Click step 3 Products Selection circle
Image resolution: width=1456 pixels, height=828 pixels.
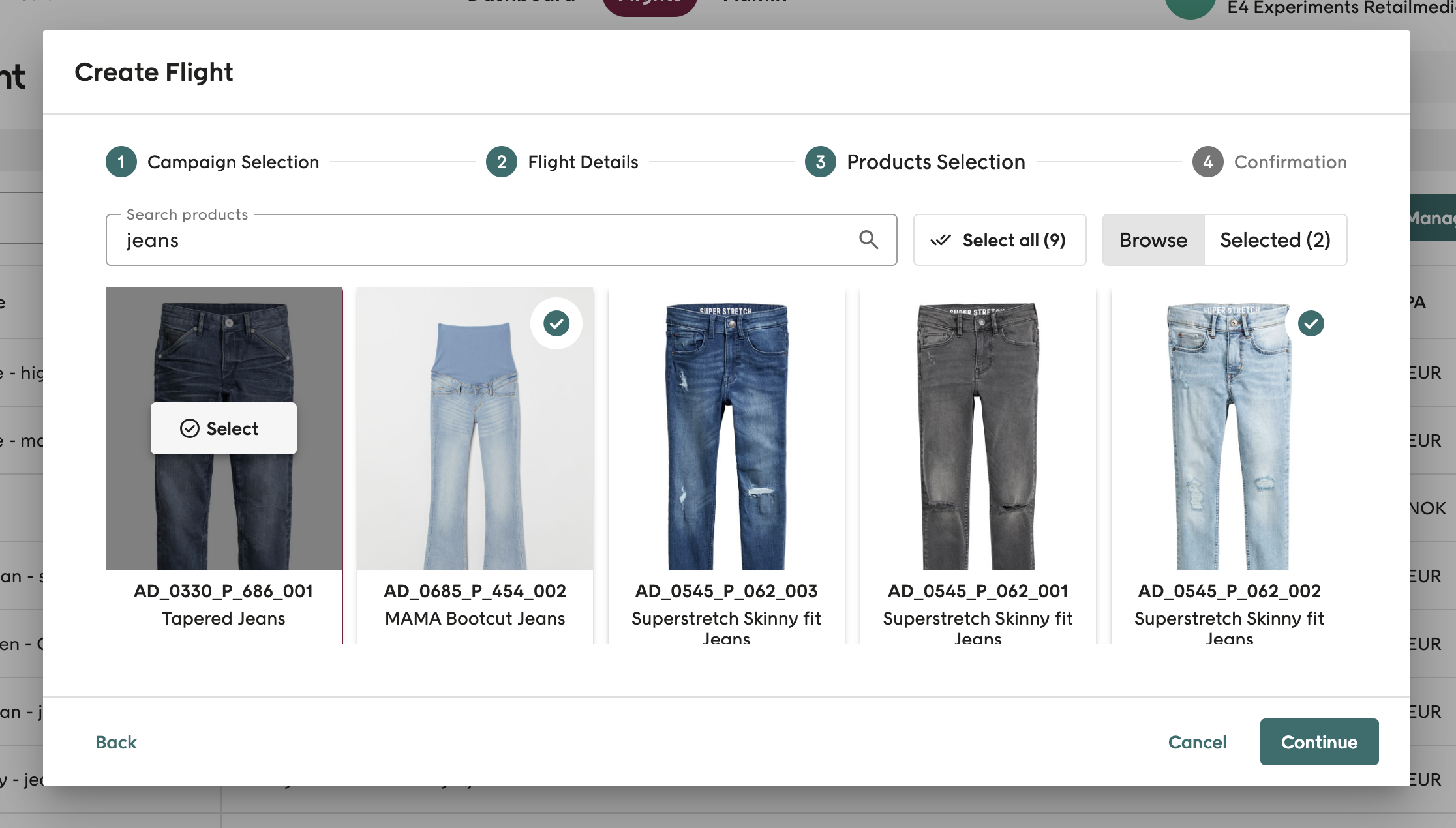click(x=821, y=162)
